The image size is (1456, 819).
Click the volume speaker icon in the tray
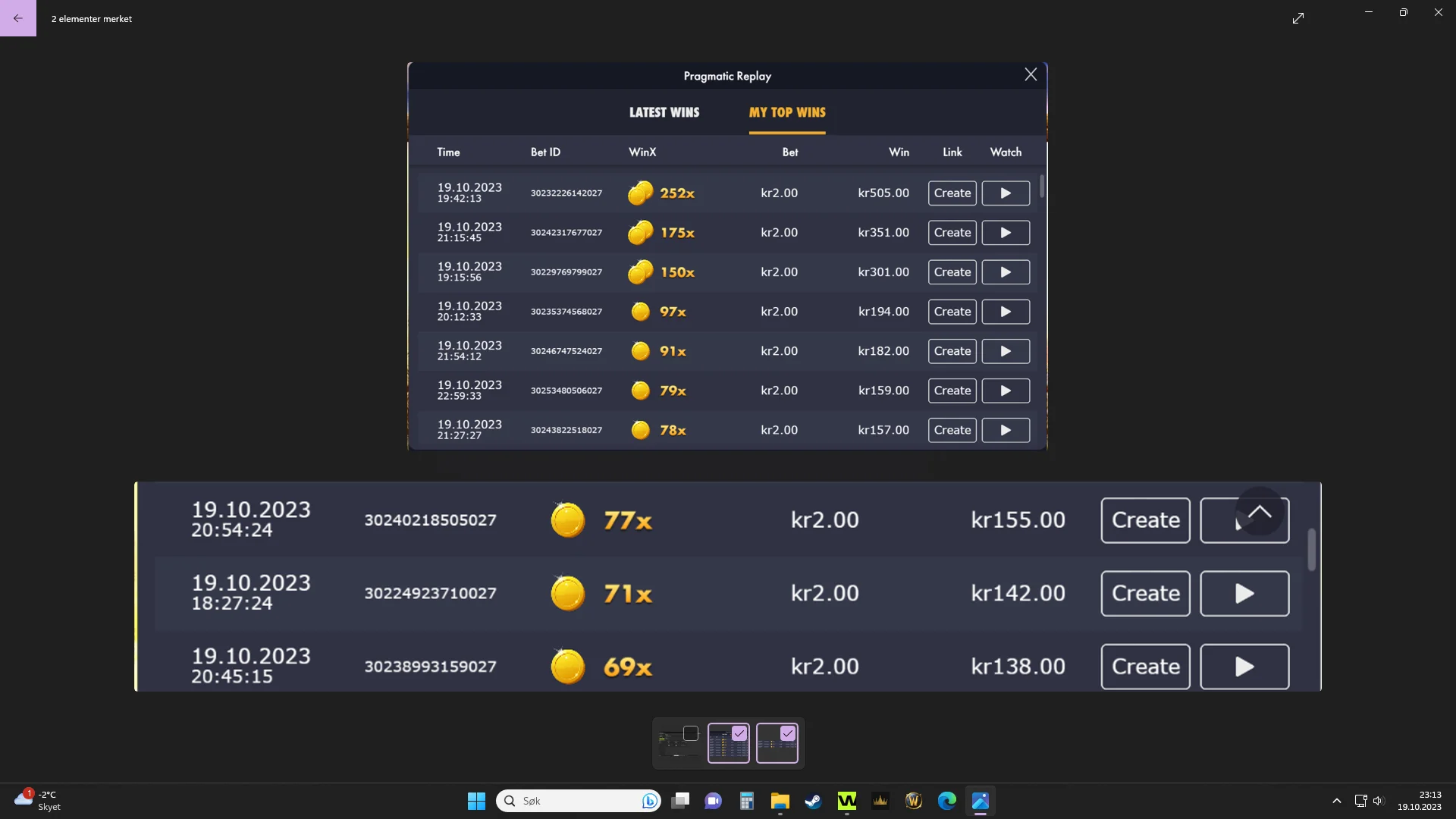(1379, 801)
